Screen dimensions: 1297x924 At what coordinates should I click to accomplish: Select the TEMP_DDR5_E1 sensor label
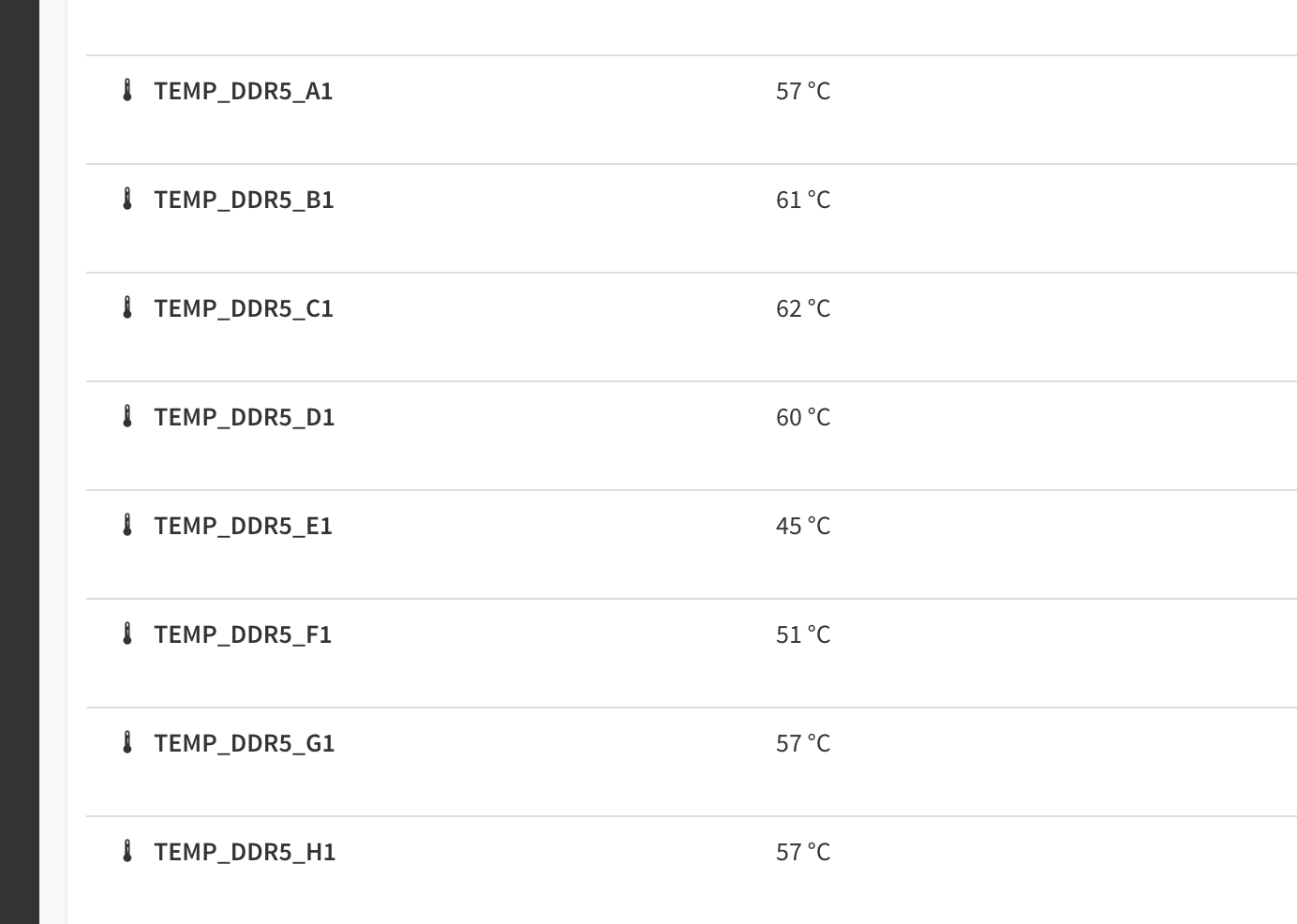tap(243, 526)
